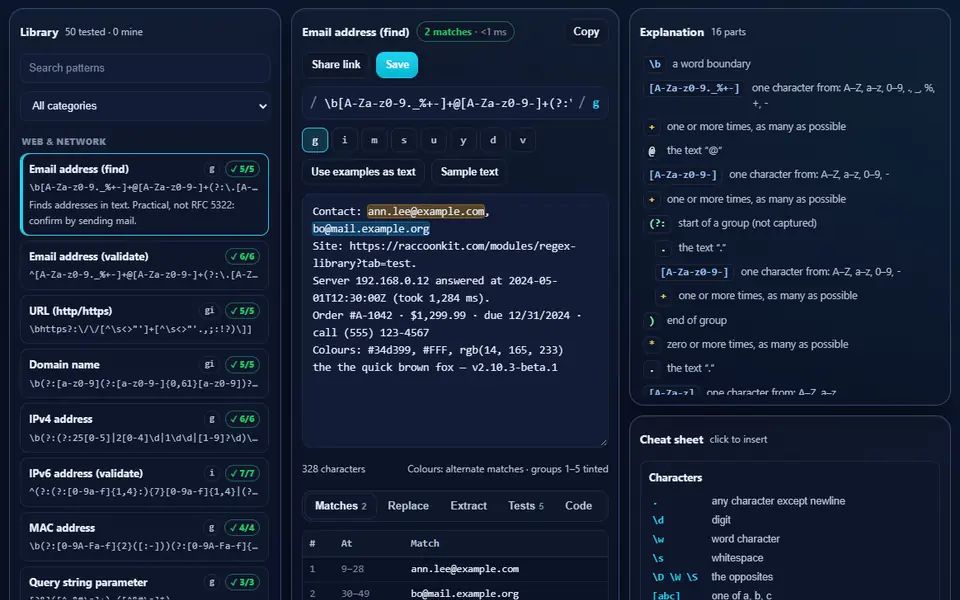This screenshot has height=600, width=960.
Task: Switch to the Replace tab
Action: (x=408, y=506)
